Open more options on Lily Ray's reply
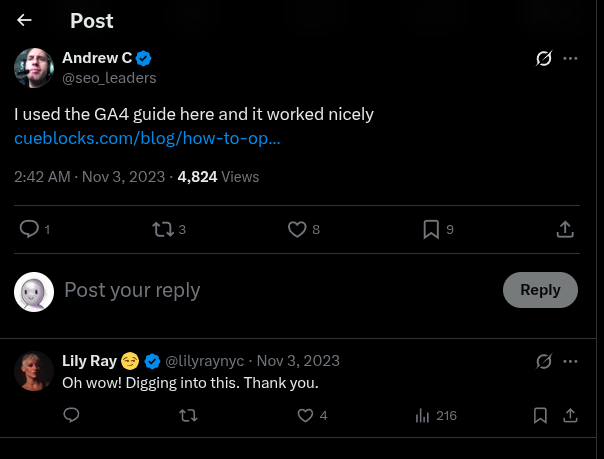604x459 pixels. 571,361
